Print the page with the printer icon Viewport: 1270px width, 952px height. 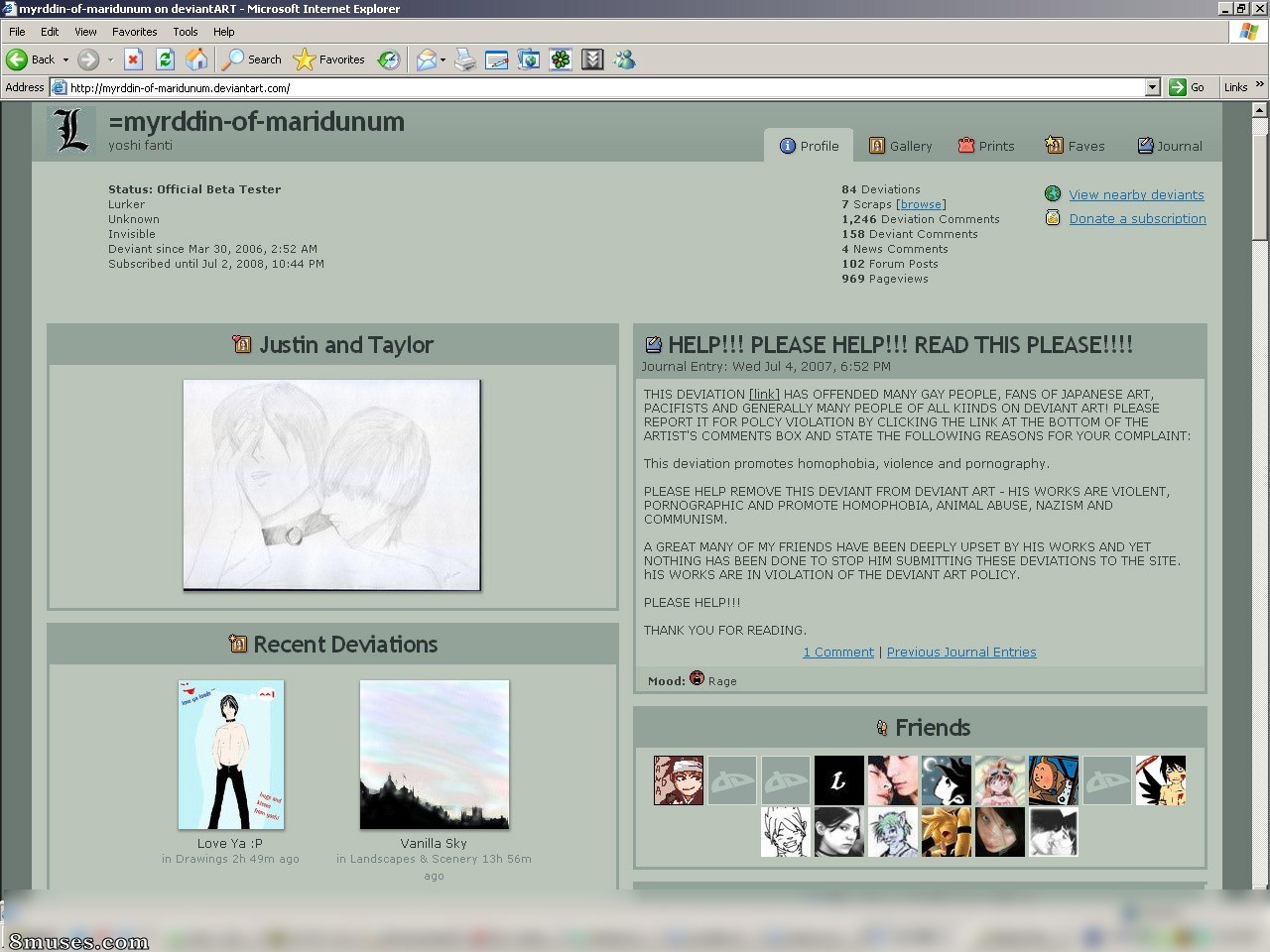click(x=465, y=59)
